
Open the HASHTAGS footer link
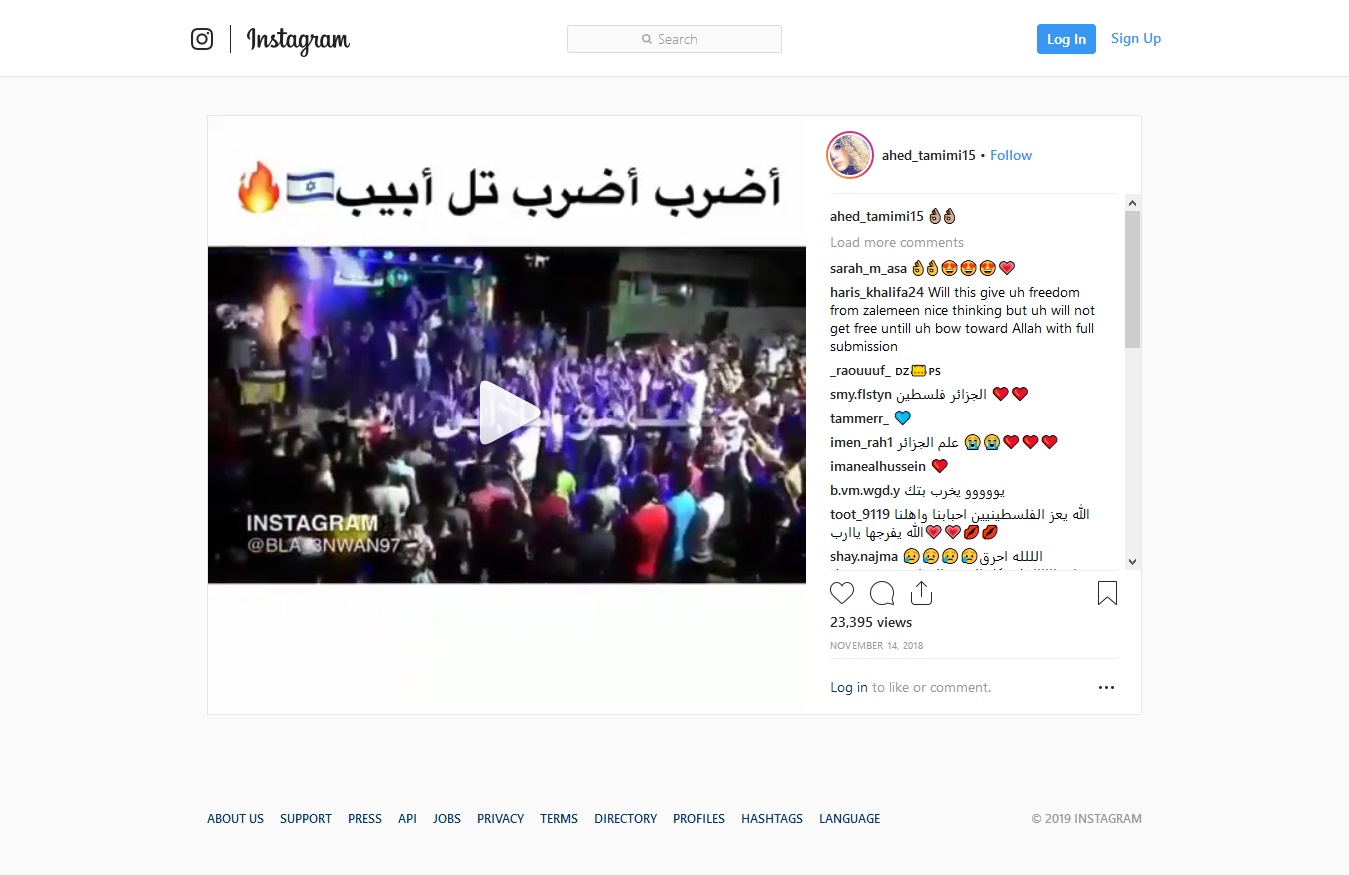tap(772, 818)
